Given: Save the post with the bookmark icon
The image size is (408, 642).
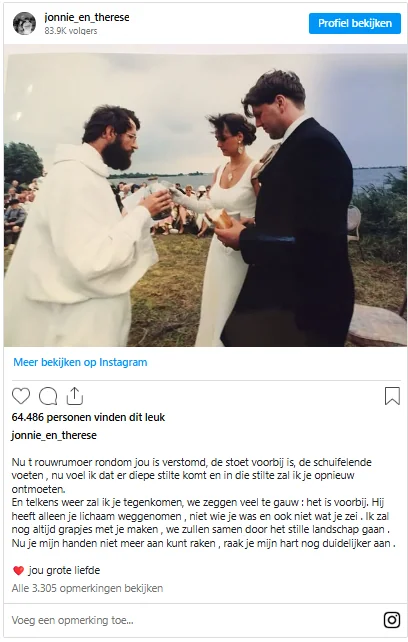Looking at the screenshot, I should [x=392, y=396].
